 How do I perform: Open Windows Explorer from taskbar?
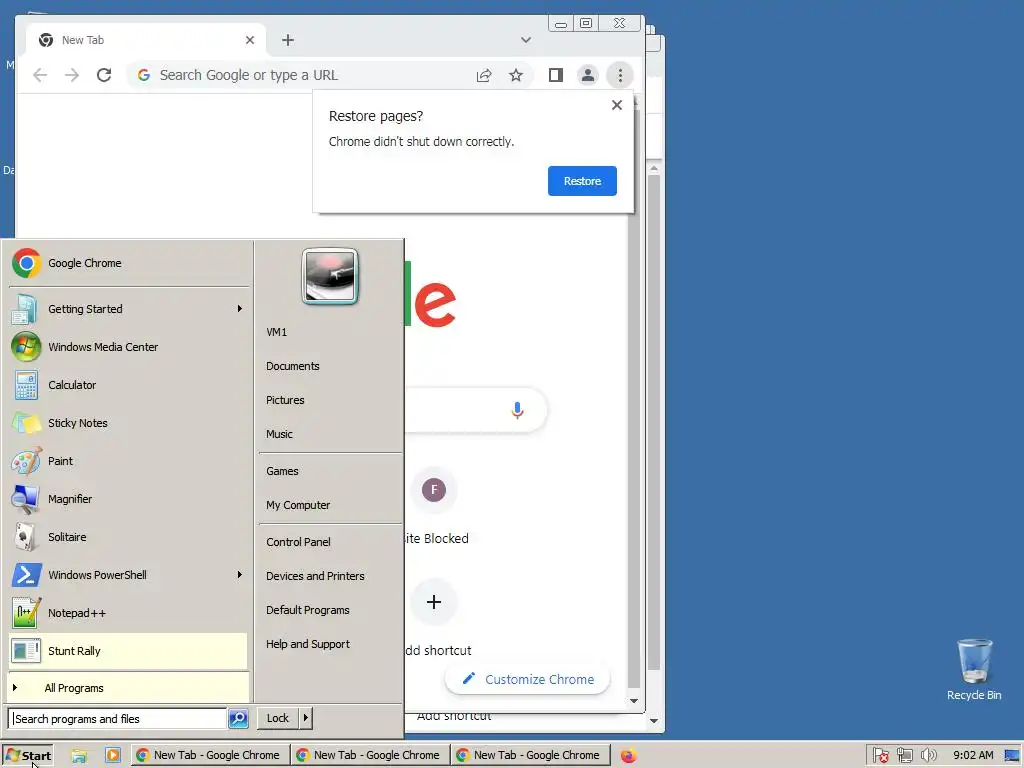[79, 756]
